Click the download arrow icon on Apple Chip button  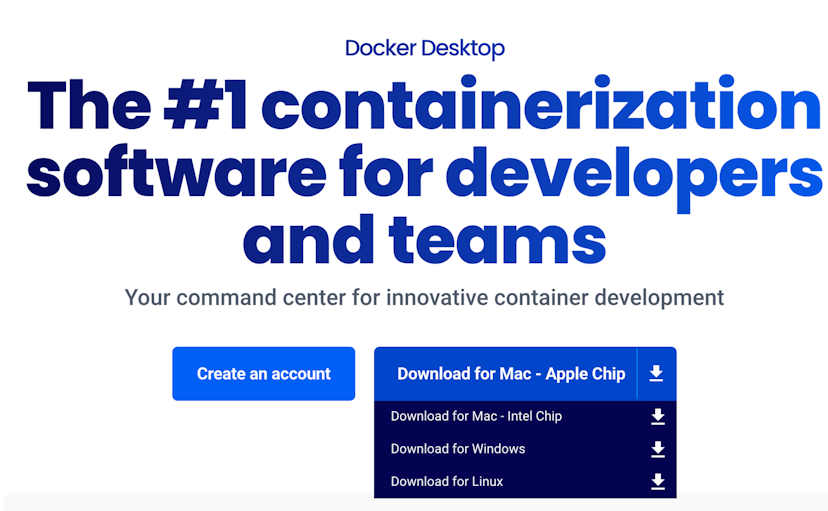656,374
